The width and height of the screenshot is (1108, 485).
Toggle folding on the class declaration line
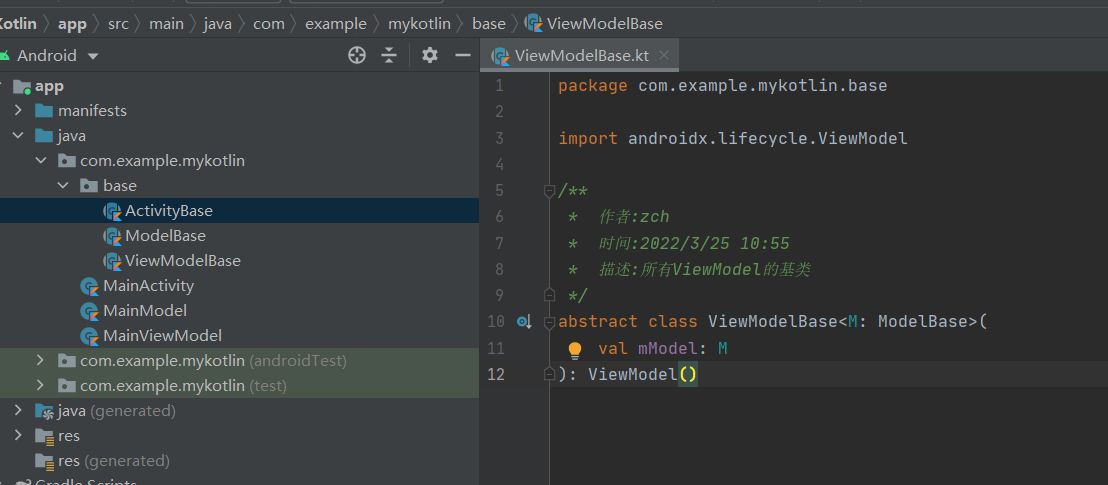pyautogui.click(x=548, y=322)
